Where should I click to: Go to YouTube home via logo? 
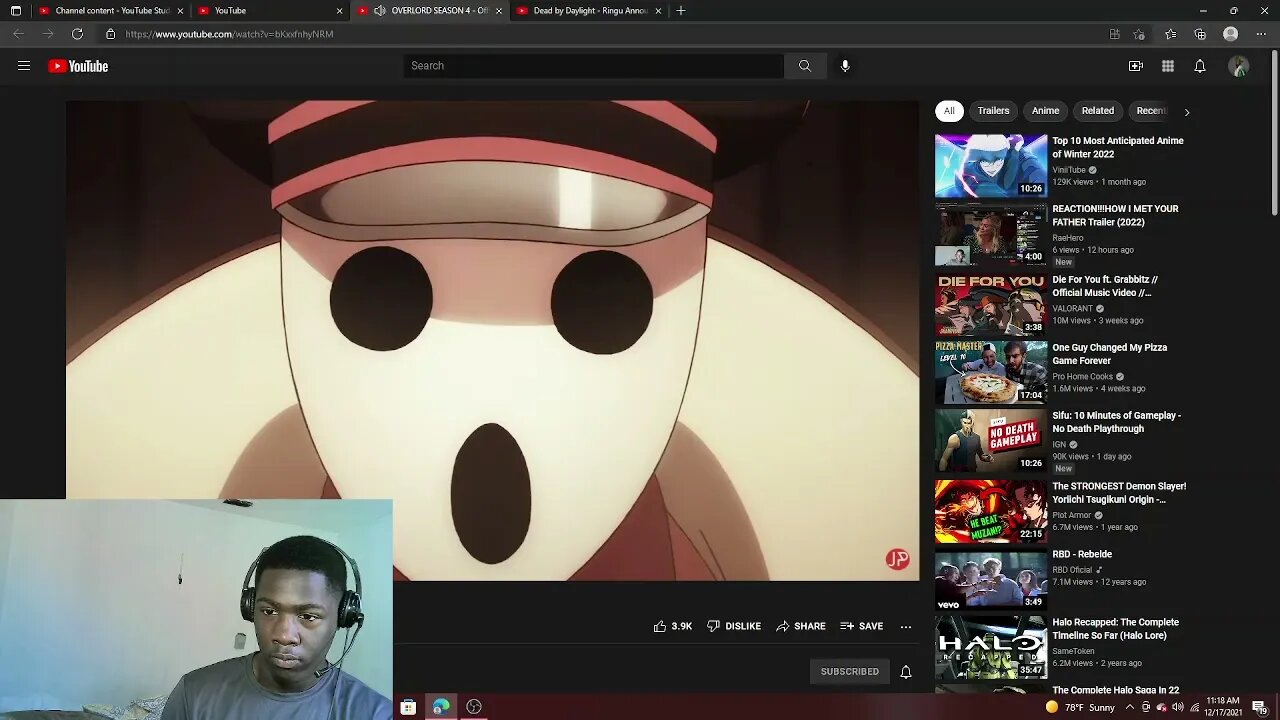pyautogui.click(x=78, y=66)
